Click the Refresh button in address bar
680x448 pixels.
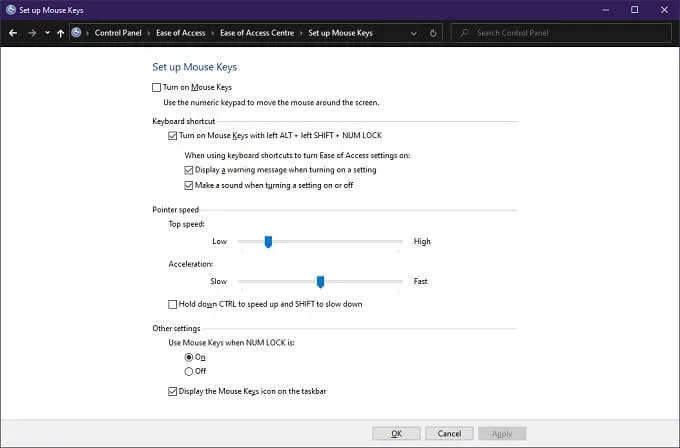(432, 33)
